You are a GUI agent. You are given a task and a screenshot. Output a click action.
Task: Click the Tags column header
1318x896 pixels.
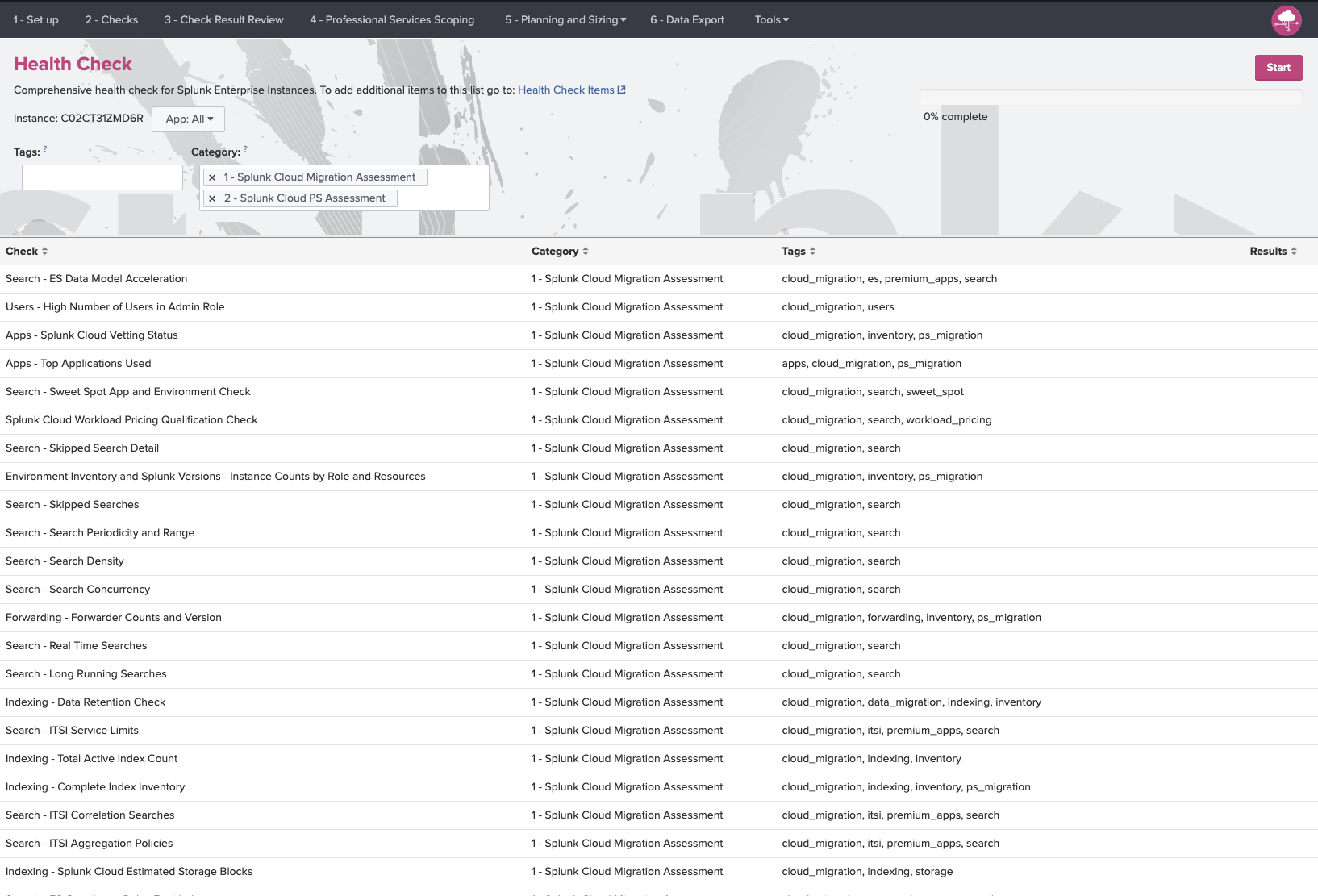794,252
